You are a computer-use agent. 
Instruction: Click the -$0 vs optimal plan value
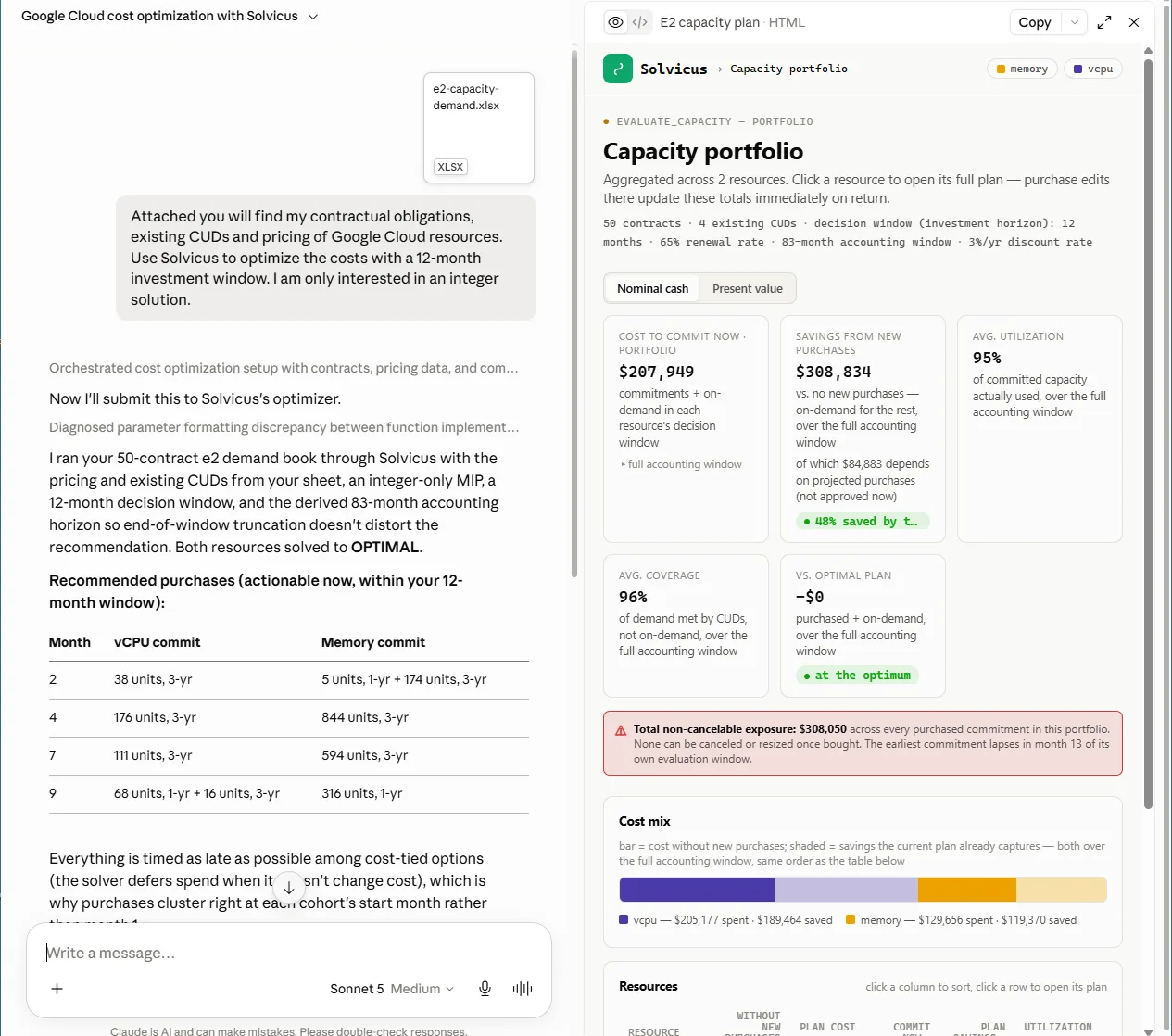(810, 597)
